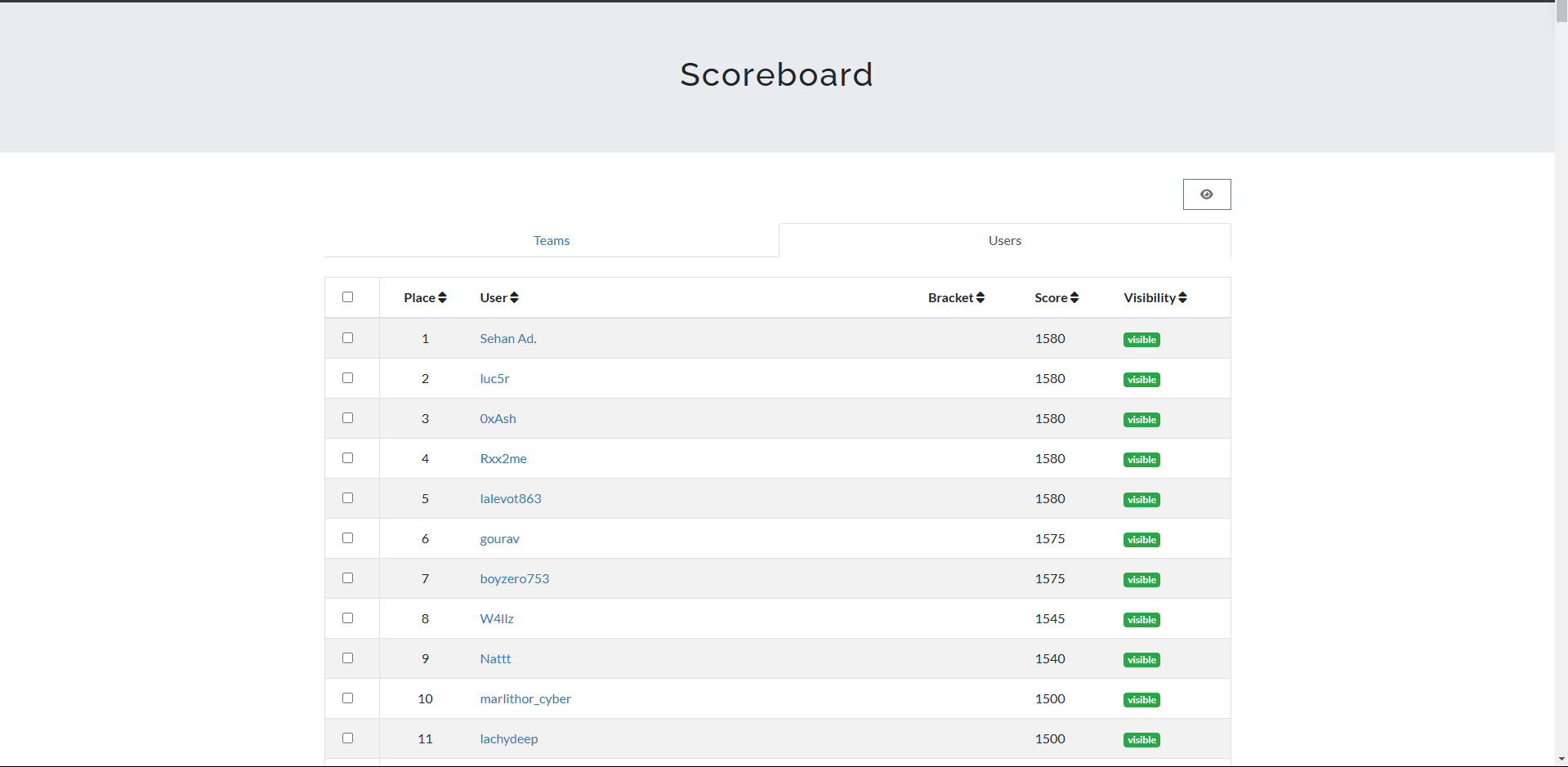Image resolution: width=1568 pixels, height=767 pixels.
Task: View W4llz's user page
Action: (x=496, y=618)
